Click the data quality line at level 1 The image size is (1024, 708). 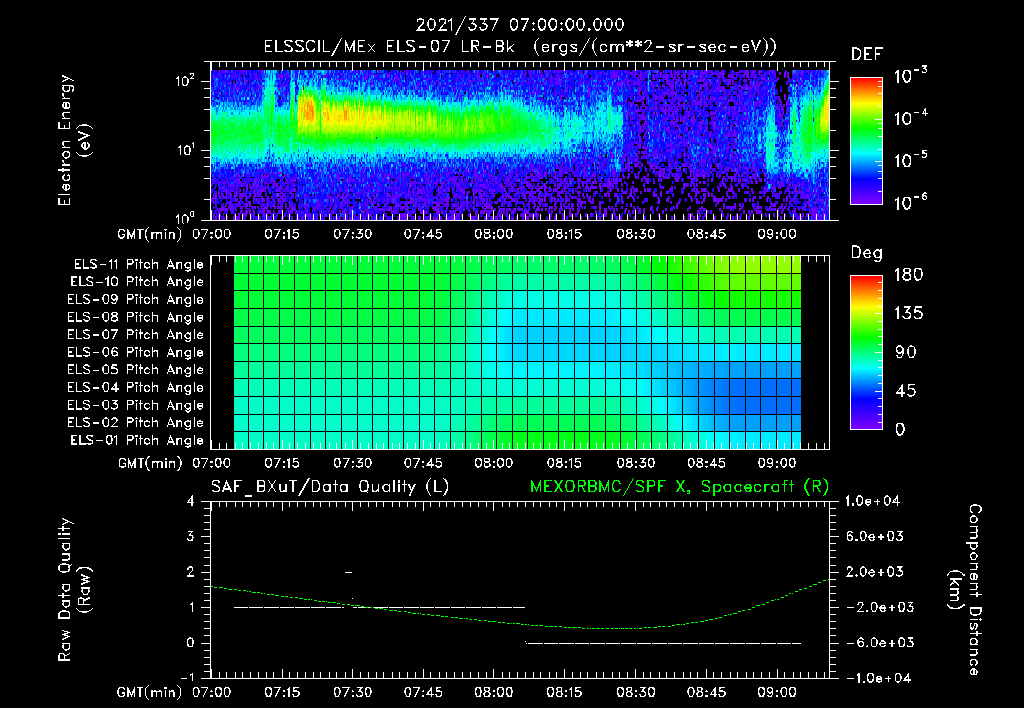tap(379, 607)
